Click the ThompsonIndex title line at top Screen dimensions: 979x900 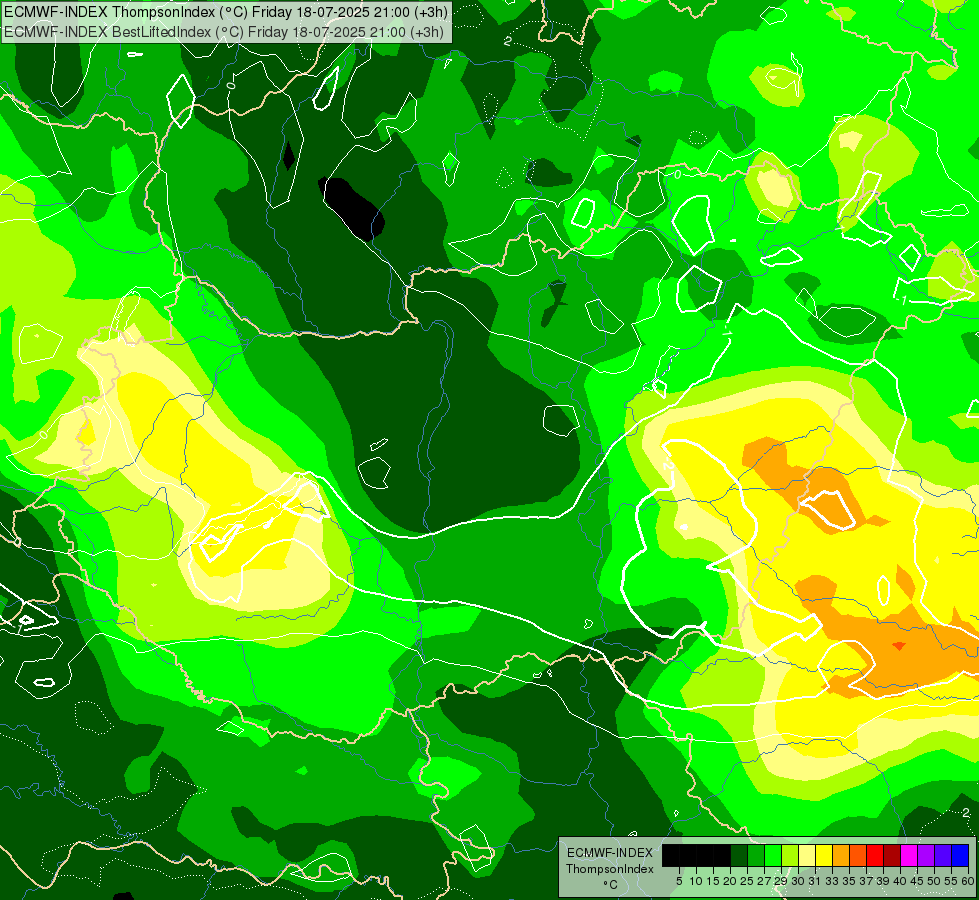tap(225, 11)
